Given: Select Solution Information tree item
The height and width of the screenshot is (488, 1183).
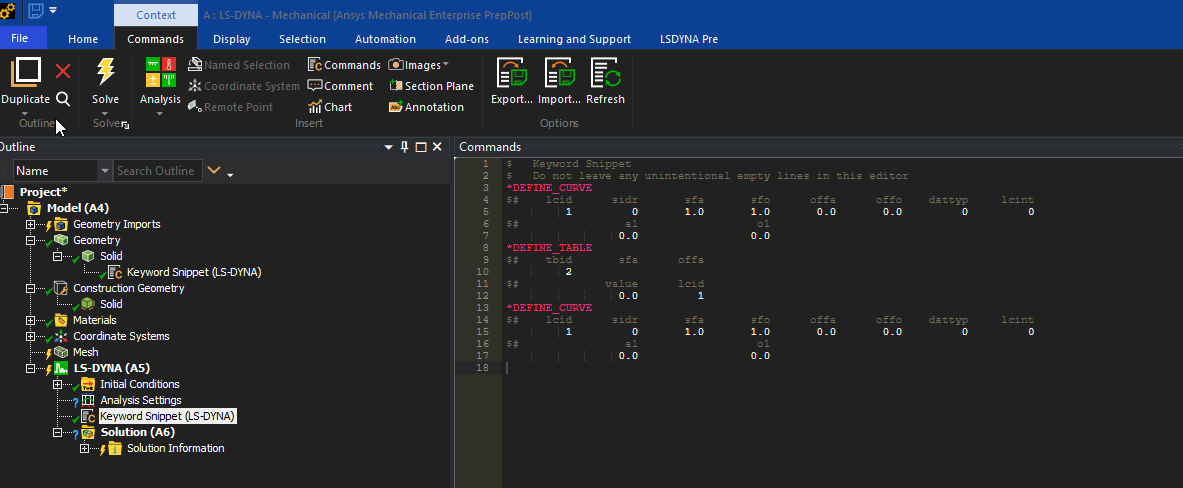Looking at the screenshot, I should [x=175, y=448].
